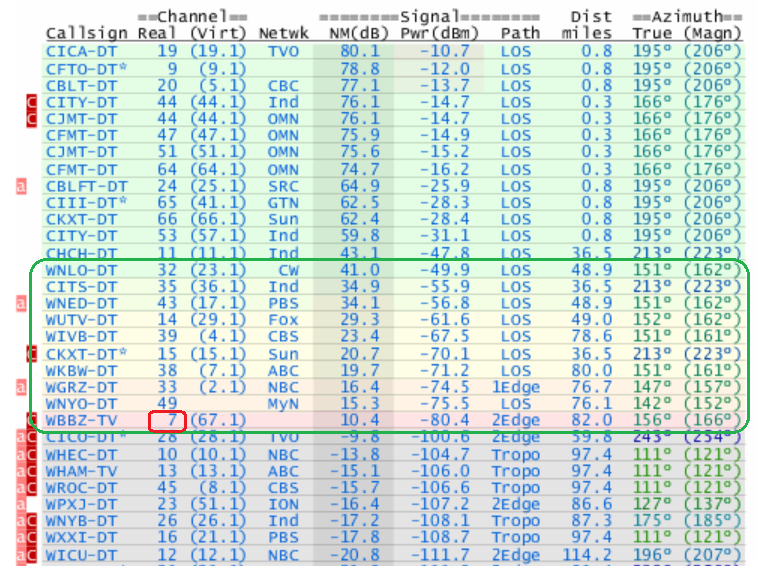
Task: Click MyN network in WNYO-DT row
Action: point(283,404)
